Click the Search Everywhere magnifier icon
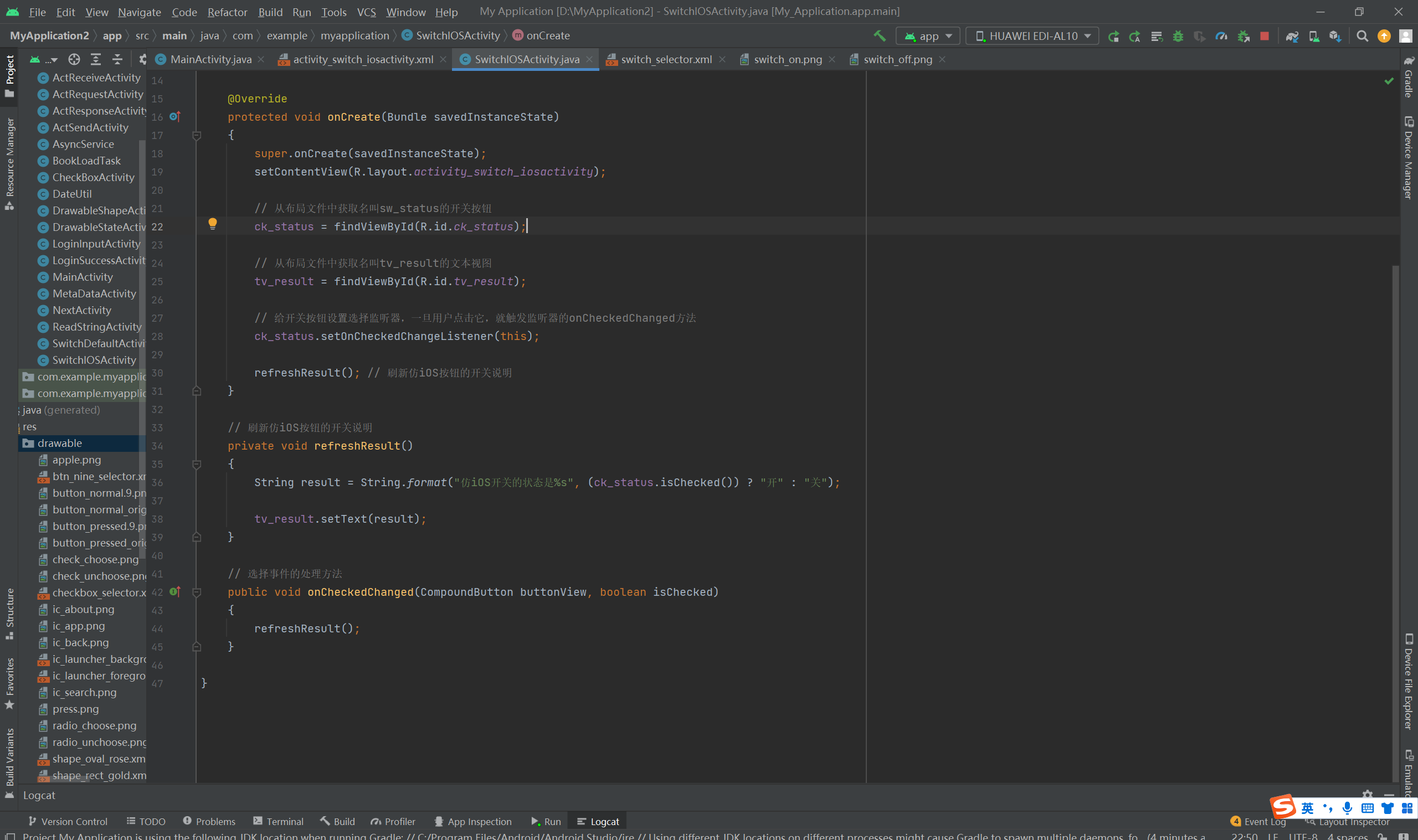 coord(1362,36)
